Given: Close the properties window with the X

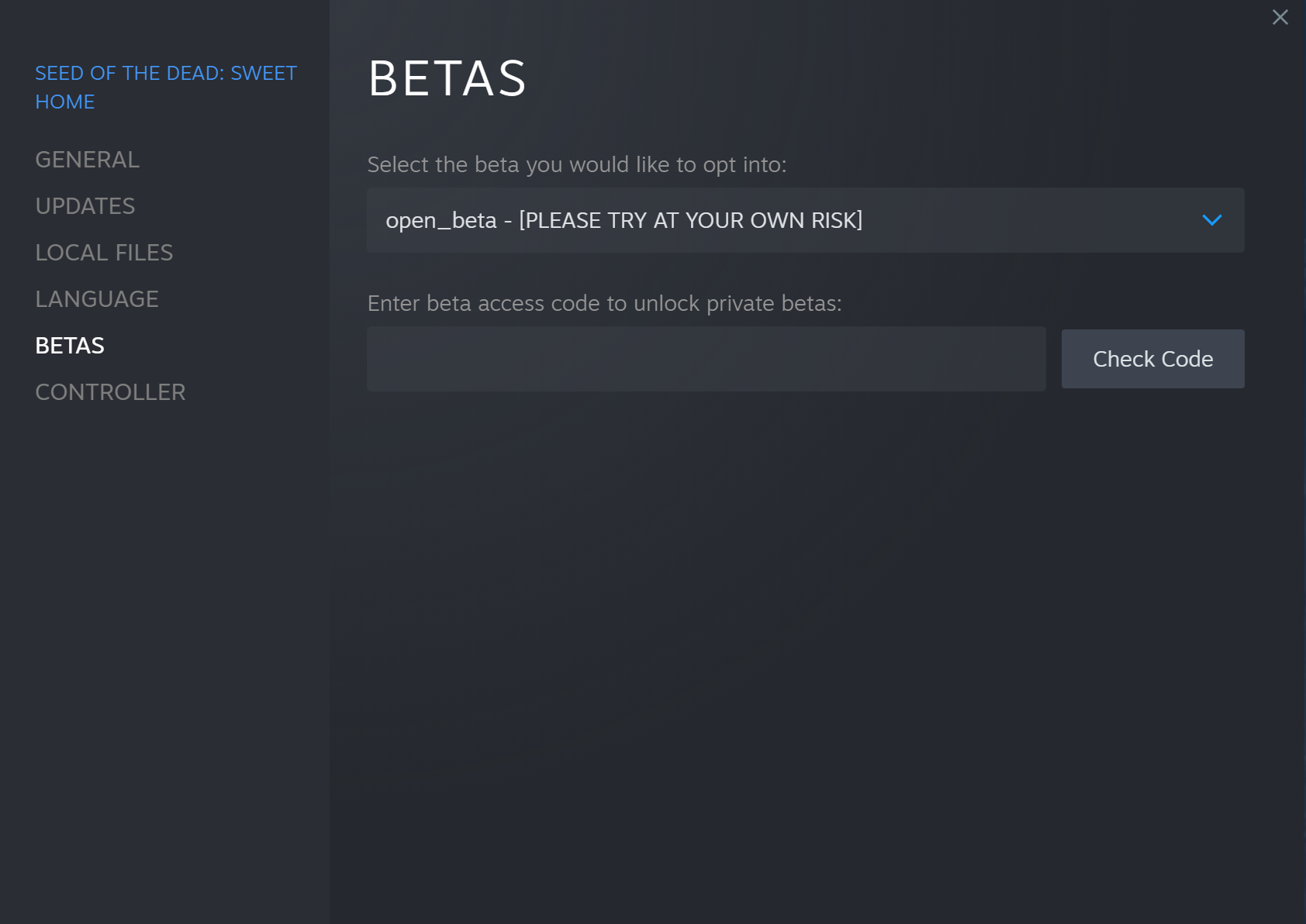Looking at the screenshot, I should pos(1280,17).
